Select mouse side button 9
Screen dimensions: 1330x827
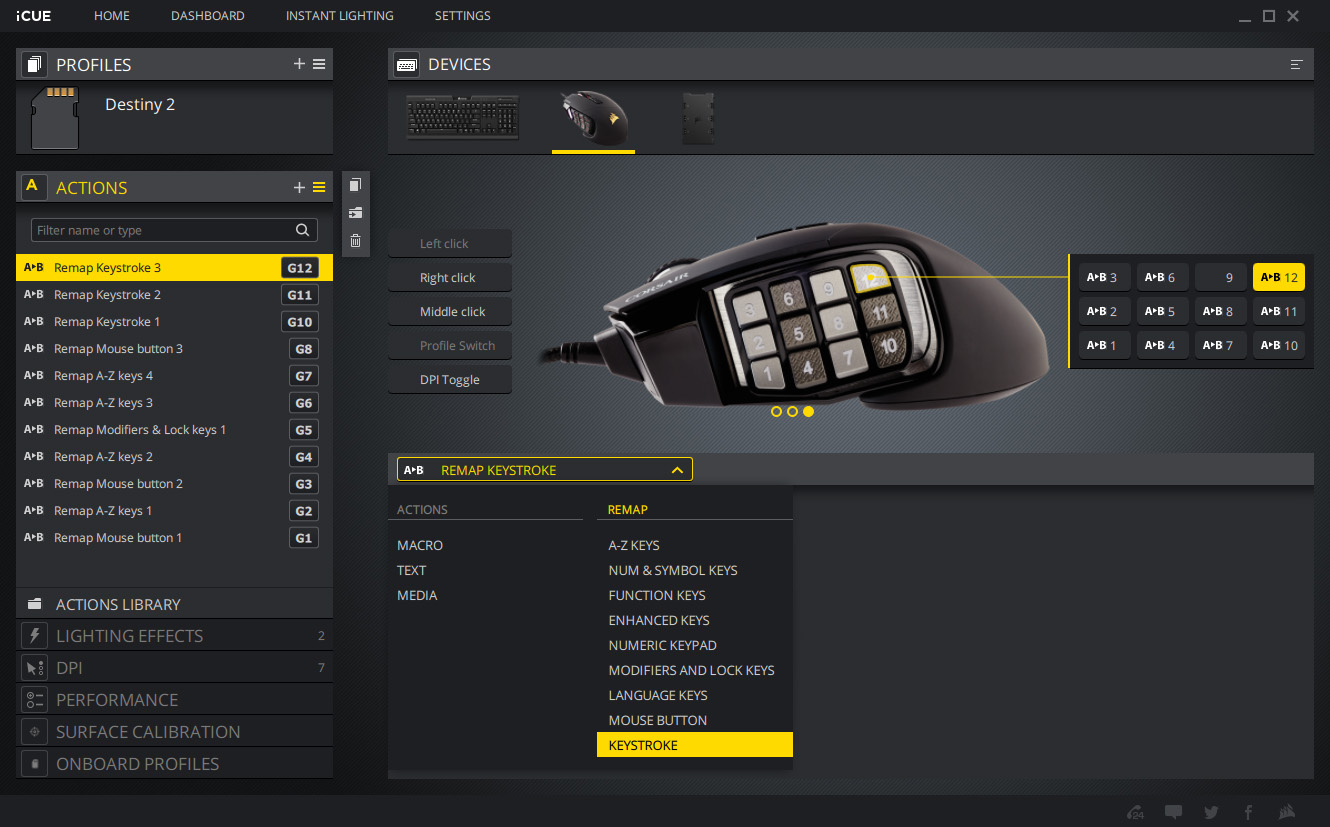(x=1220, y=278)
